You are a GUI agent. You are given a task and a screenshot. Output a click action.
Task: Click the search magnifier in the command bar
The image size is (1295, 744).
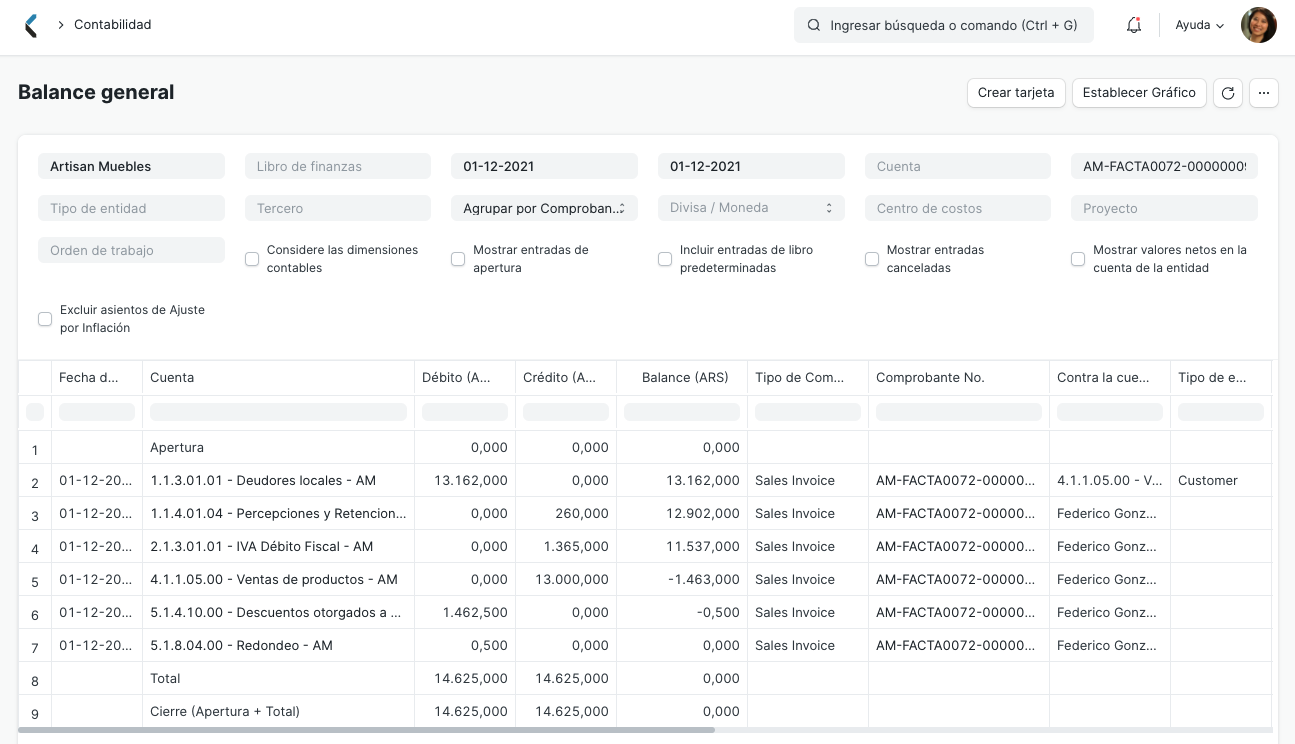pos(813,24)
